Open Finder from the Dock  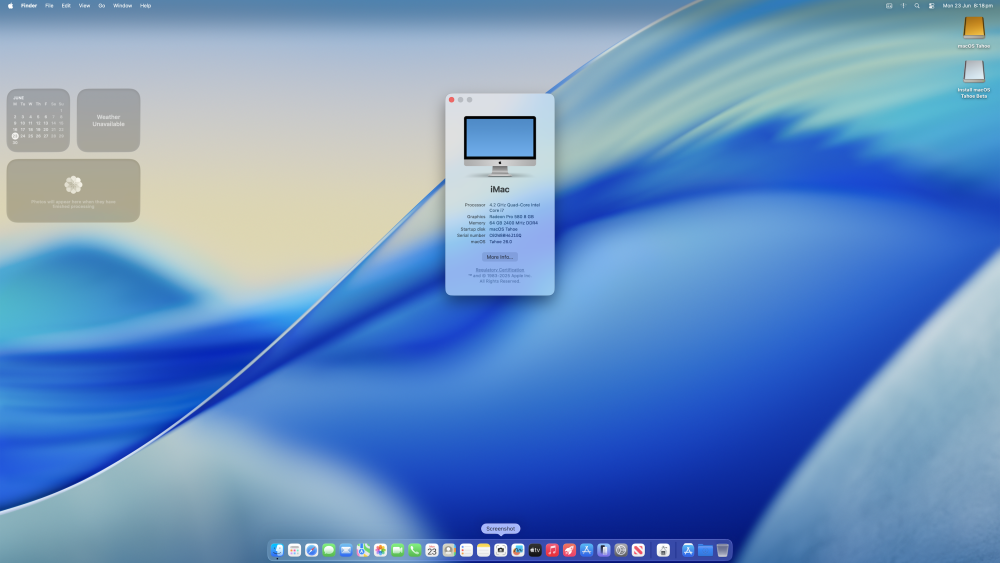[x=277, y=550]
